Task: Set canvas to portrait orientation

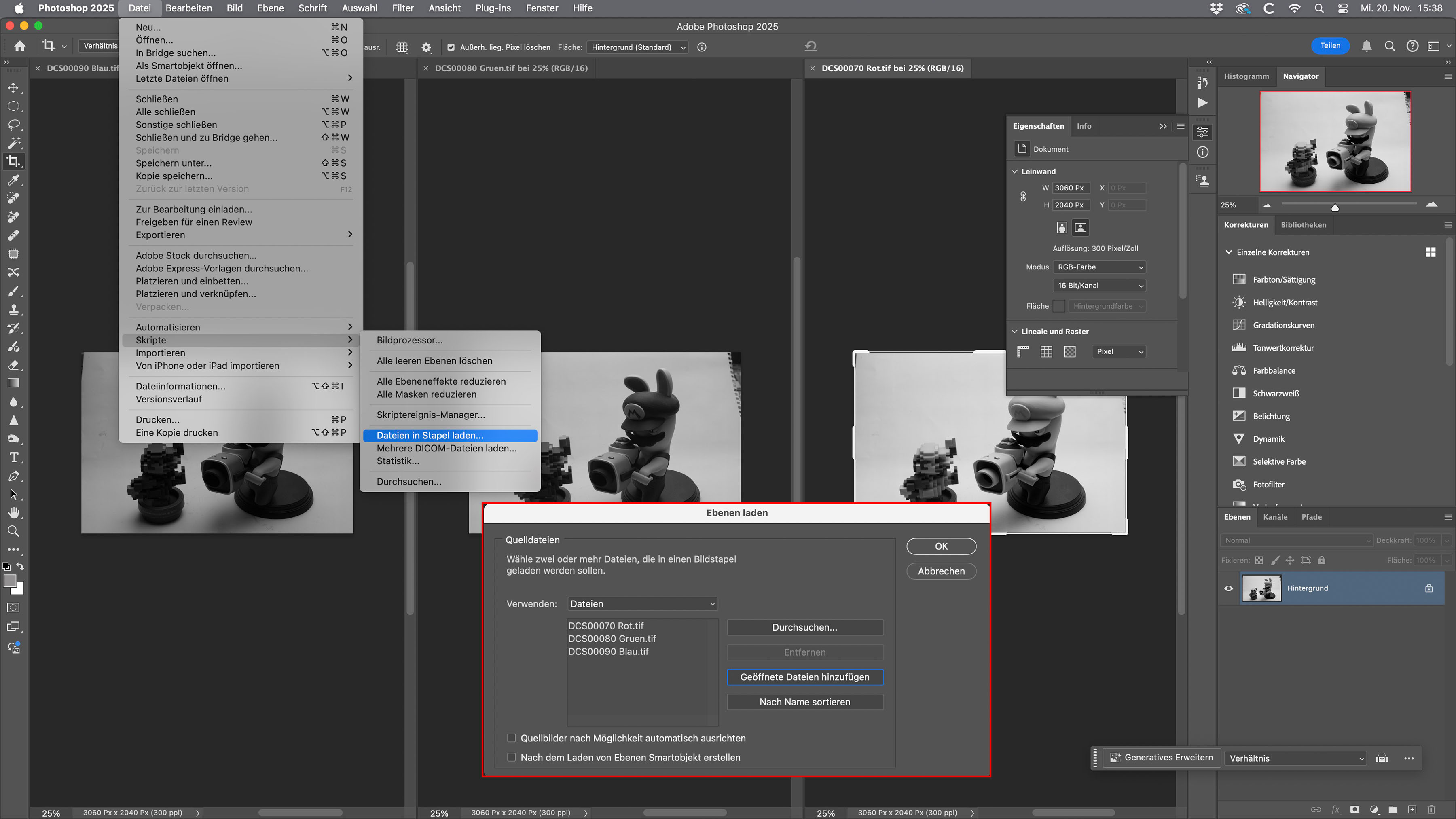Action: pos(1062,227)
